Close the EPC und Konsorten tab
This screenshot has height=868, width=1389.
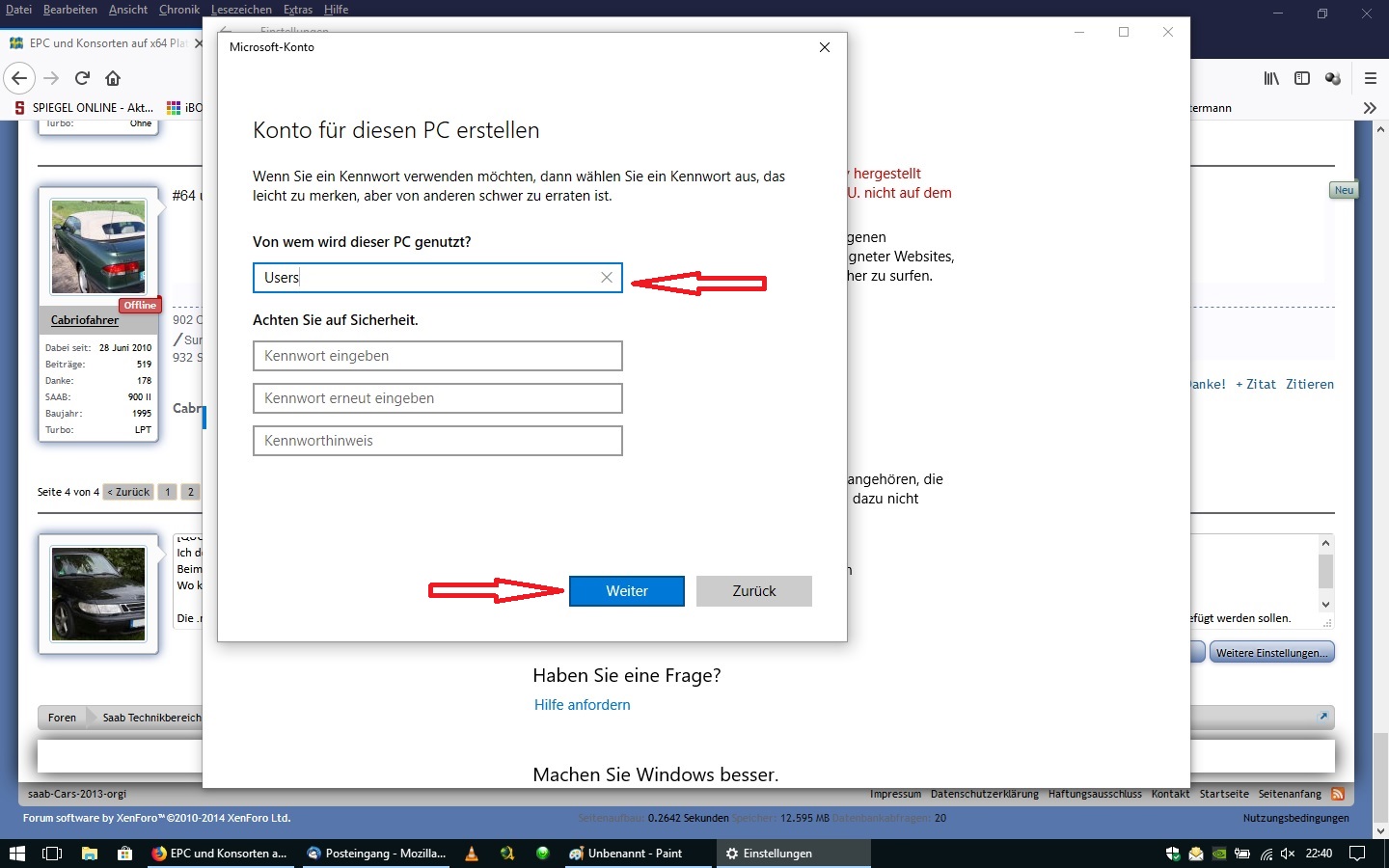tap(198, 43)
